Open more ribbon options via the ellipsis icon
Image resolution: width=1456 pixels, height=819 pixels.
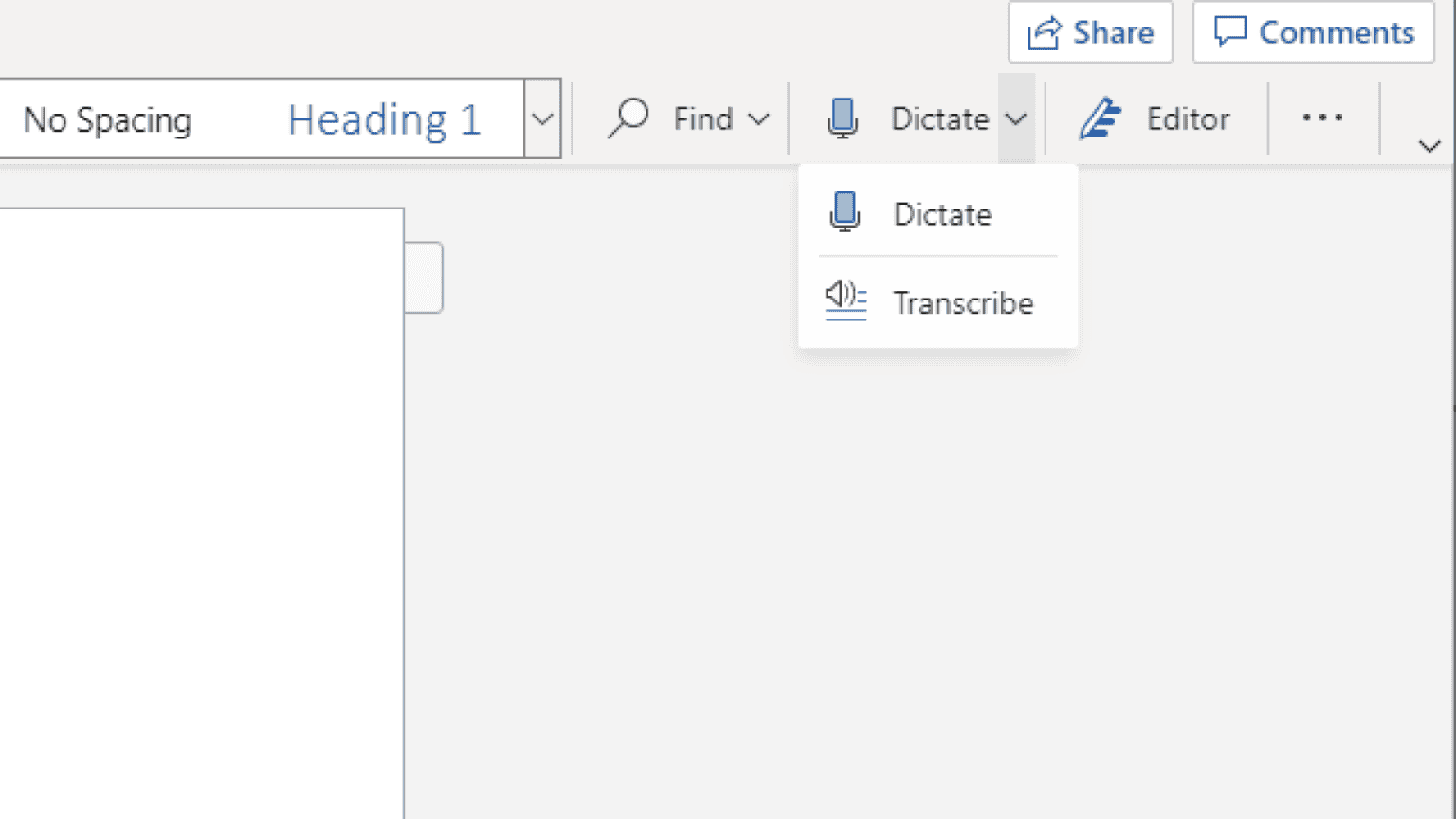[x=1321, y=118]
